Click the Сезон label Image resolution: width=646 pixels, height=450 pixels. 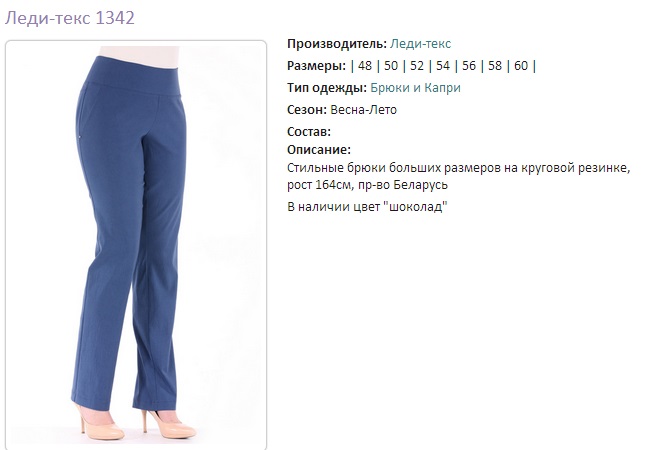click(307, 110)
